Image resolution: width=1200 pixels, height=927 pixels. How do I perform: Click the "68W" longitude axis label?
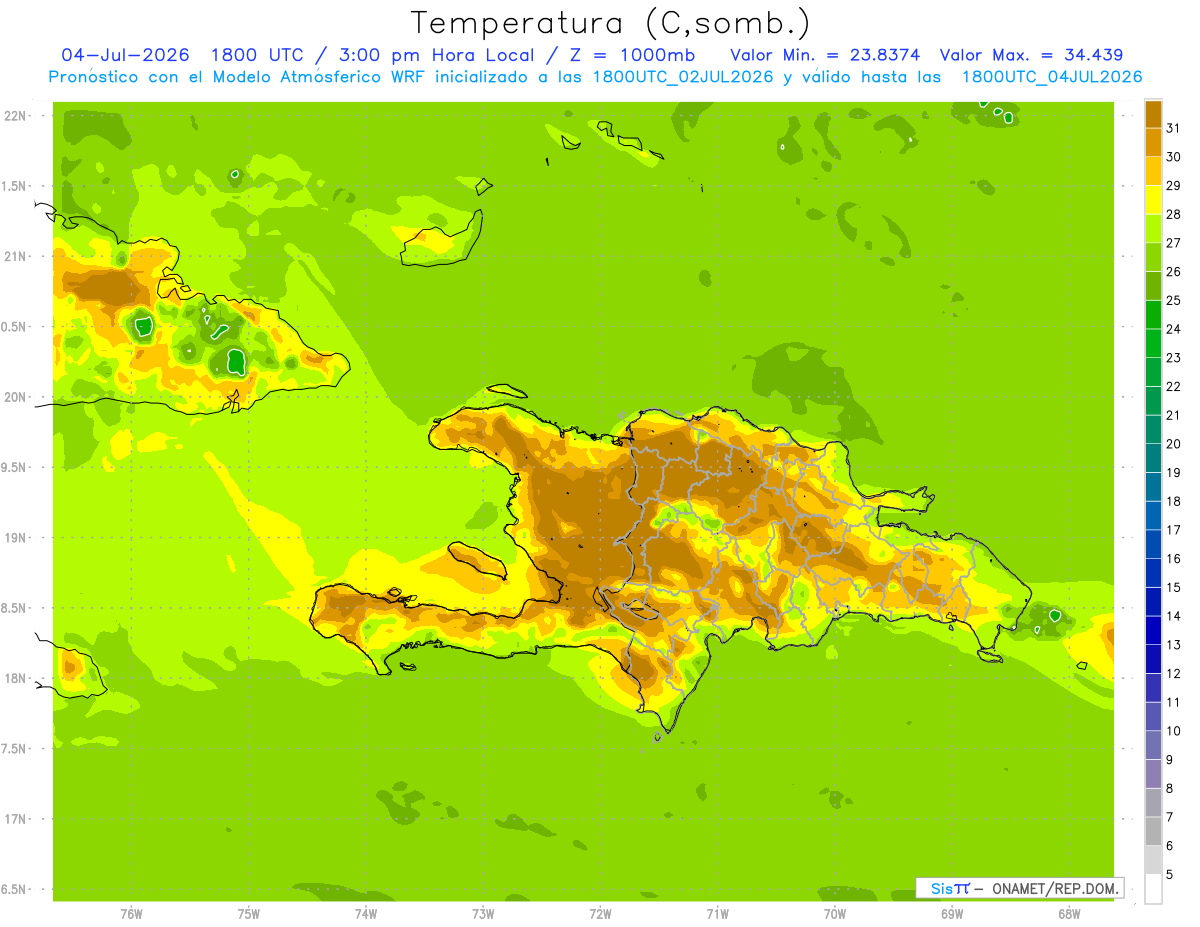click(x=1069, y=914)
